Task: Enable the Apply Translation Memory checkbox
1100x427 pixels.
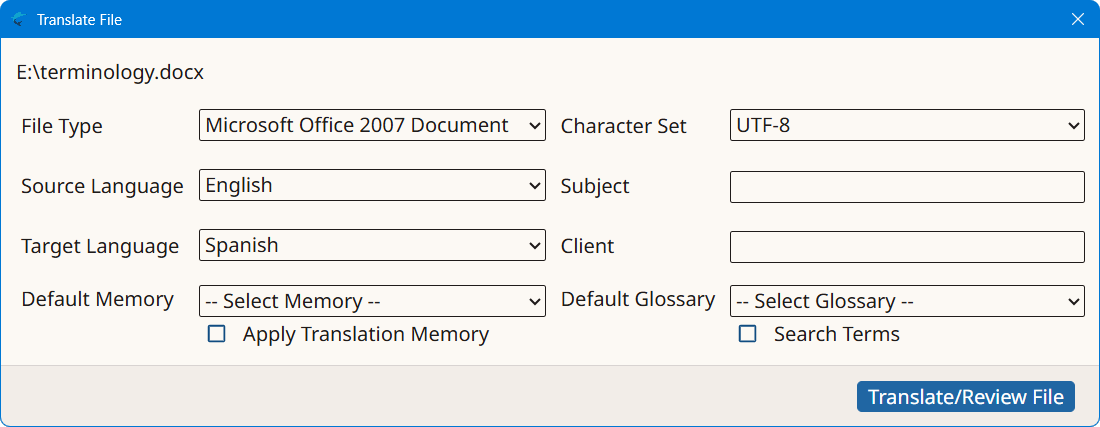Action: tap(217, 334)
